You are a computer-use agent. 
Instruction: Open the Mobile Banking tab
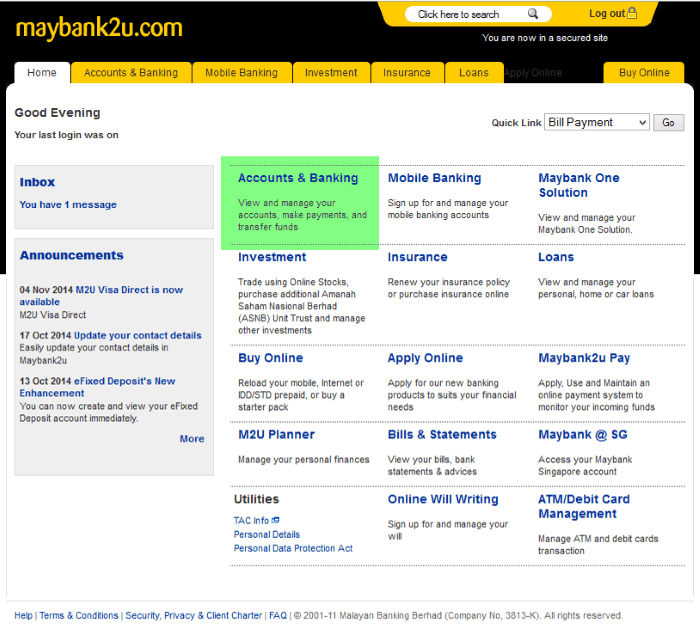pos(242,73)
